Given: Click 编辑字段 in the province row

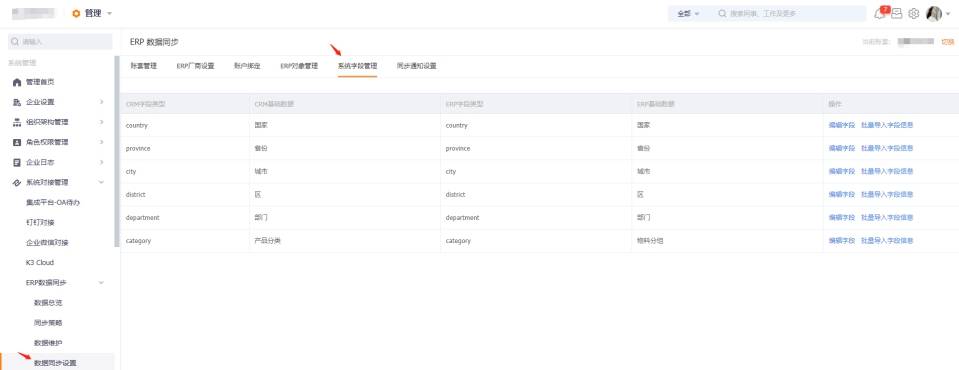Looking at the screenshot, I should [842, 149].
